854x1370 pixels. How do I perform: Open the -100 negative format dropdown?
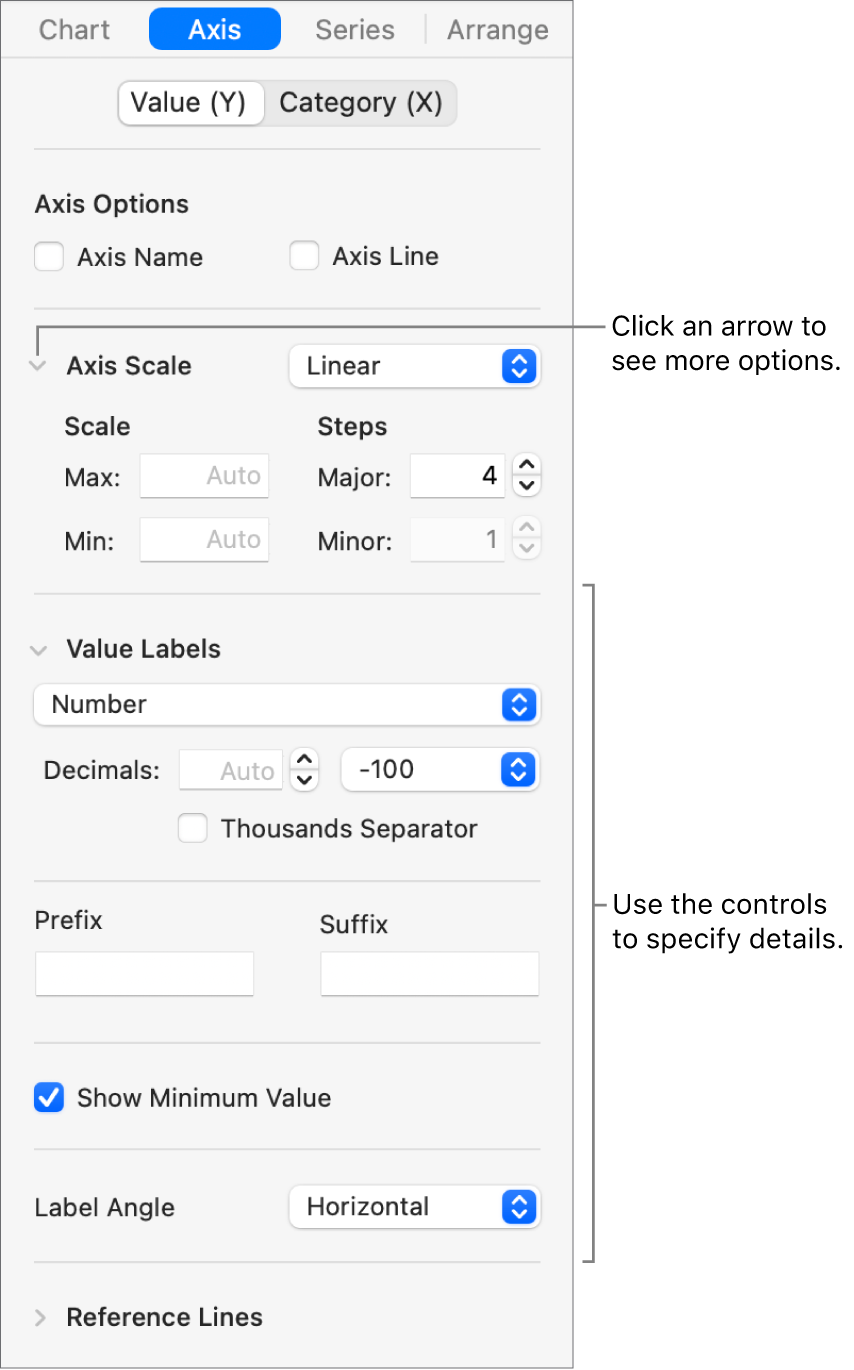439,770
